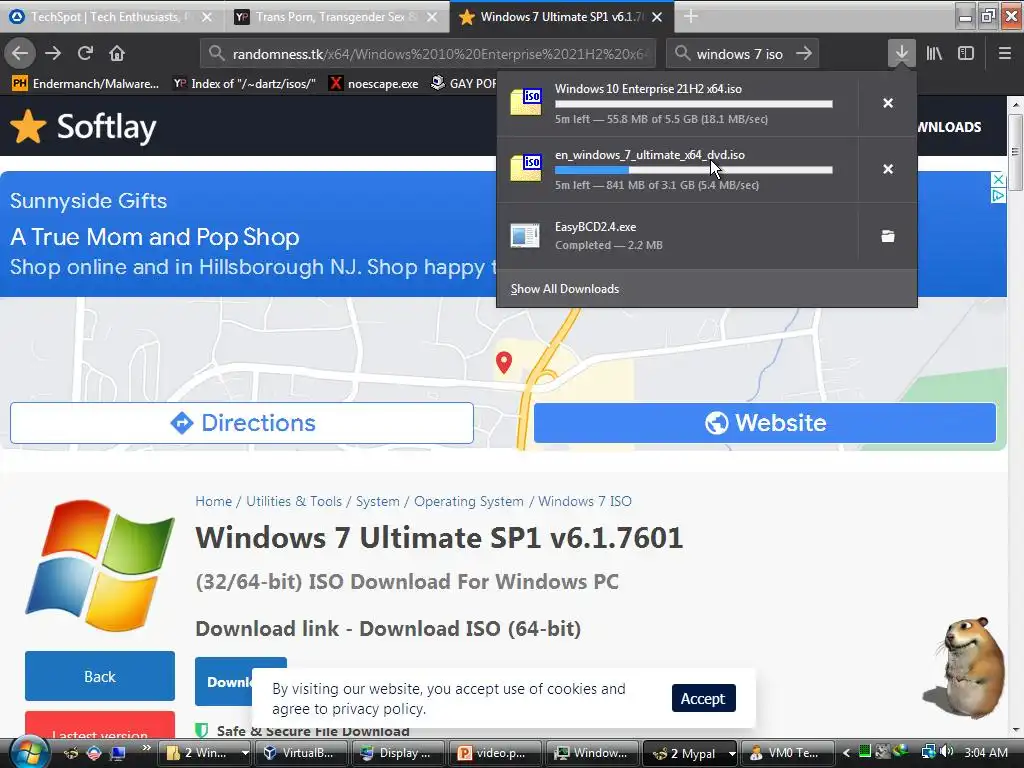
Task: Click the Softlay star logo
Action: pos(28,127)
